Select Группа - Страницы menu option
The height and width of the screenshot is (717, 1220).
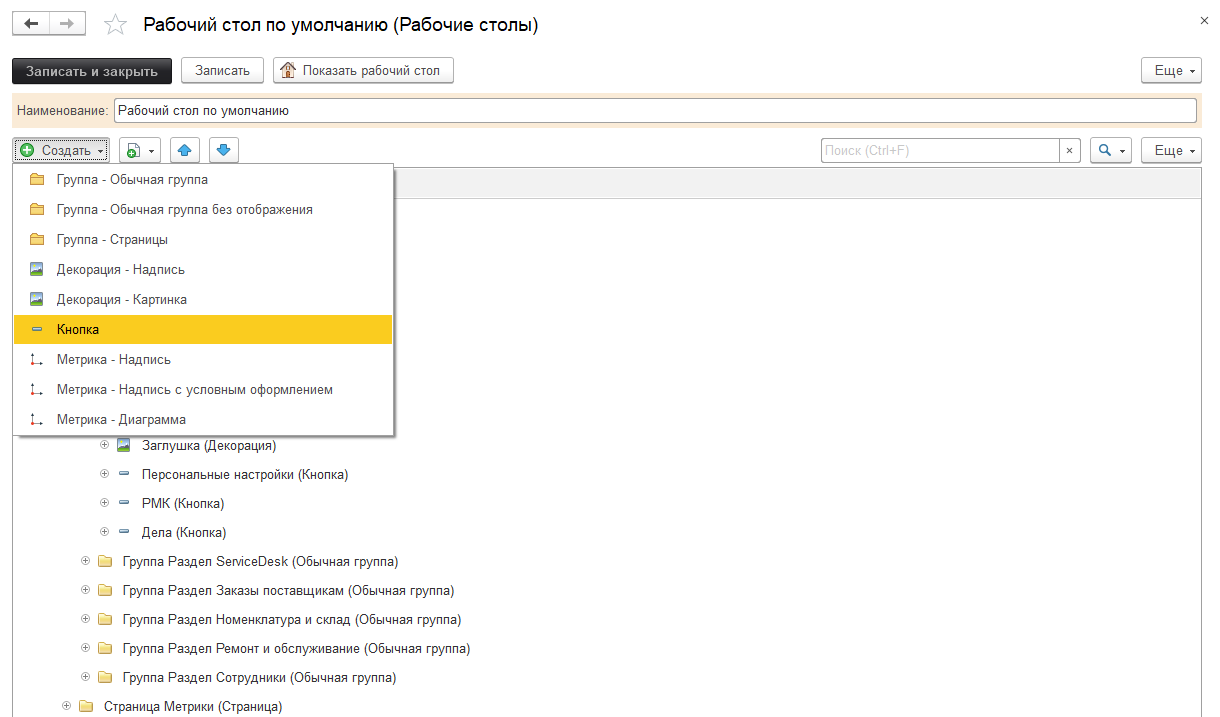(x=112, y=239)
